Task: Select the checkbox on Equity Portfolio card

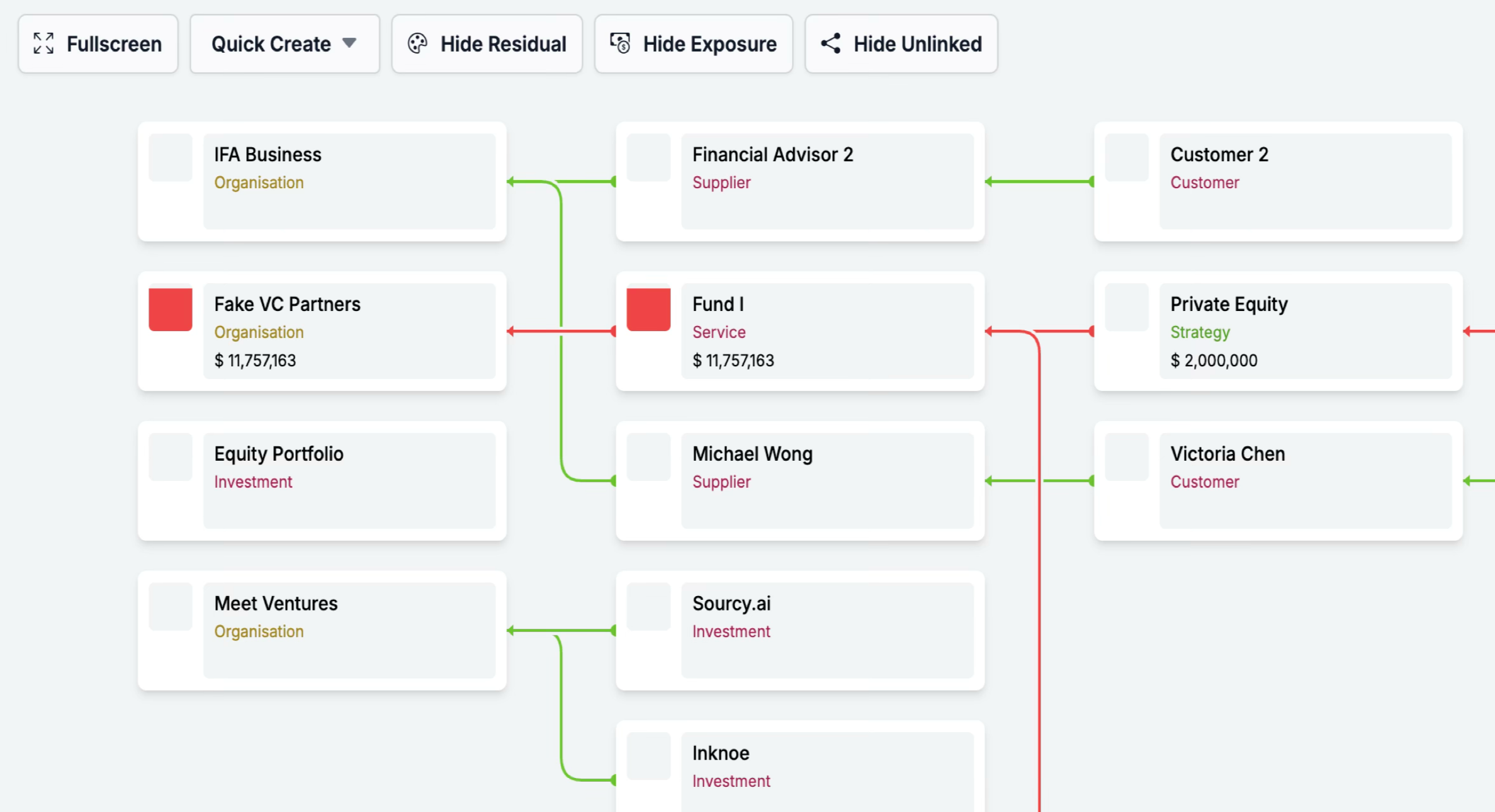Action: [170, 458]
